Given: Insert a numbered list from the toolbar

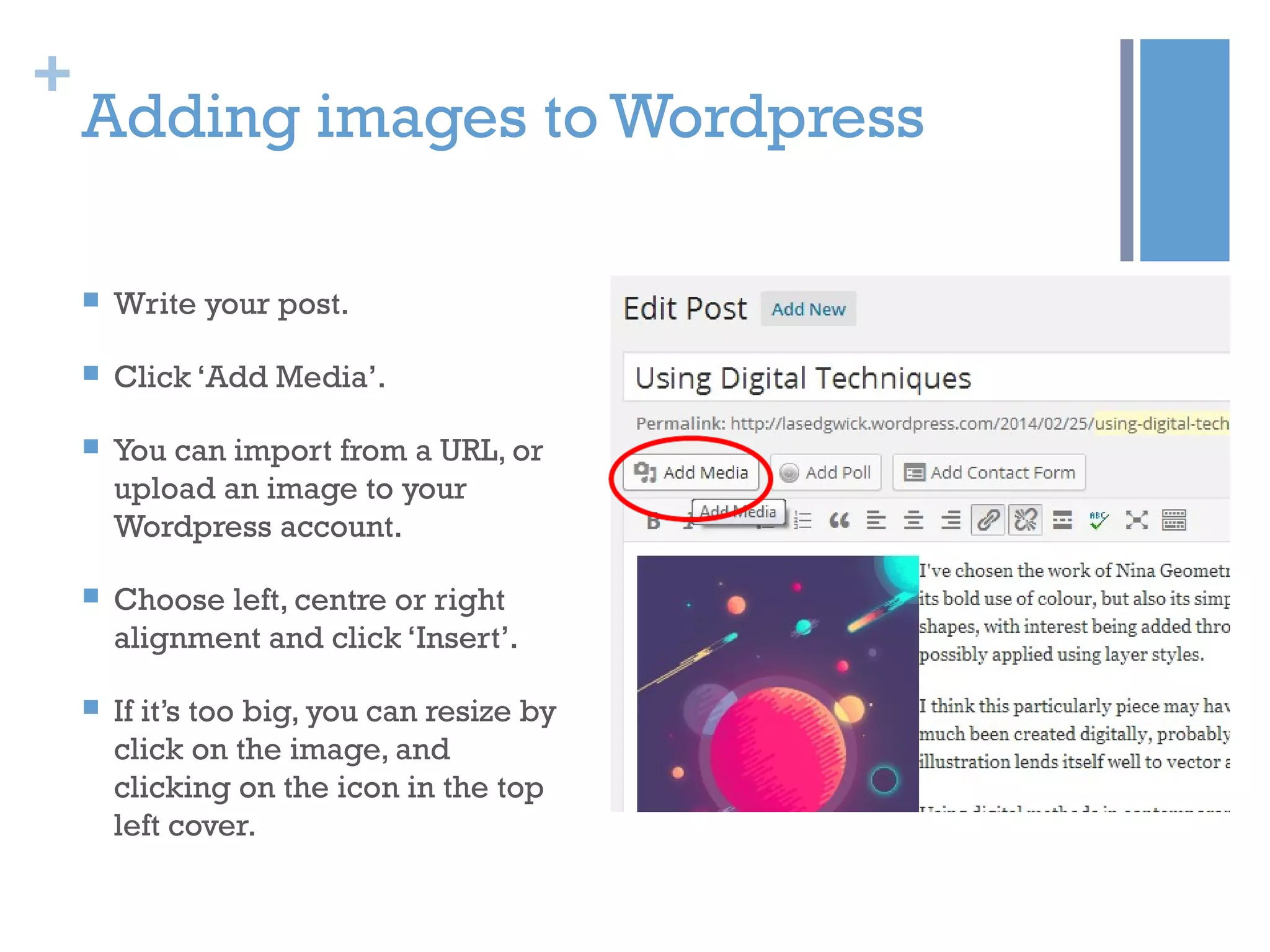Looking at the screenshot, I should pos(802,520).
